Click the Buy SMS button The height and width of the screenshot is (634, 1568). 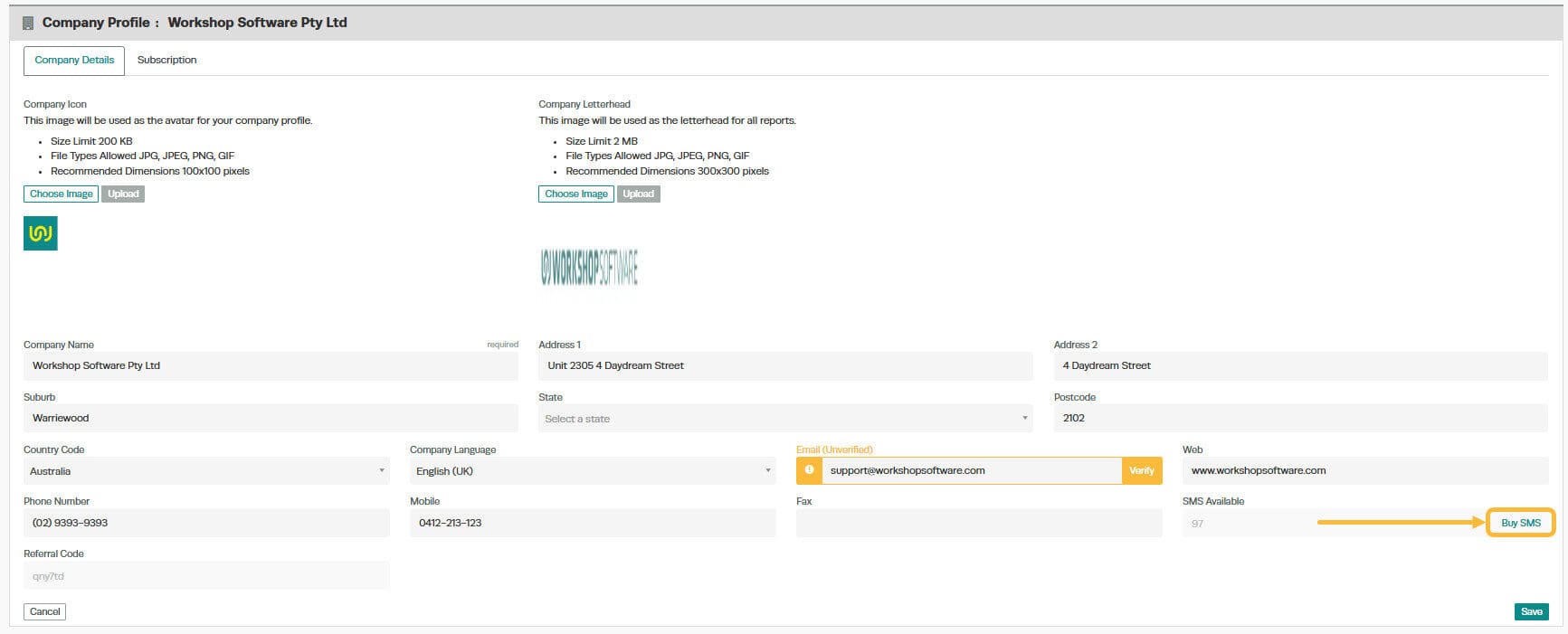(x=1520, y=523)
